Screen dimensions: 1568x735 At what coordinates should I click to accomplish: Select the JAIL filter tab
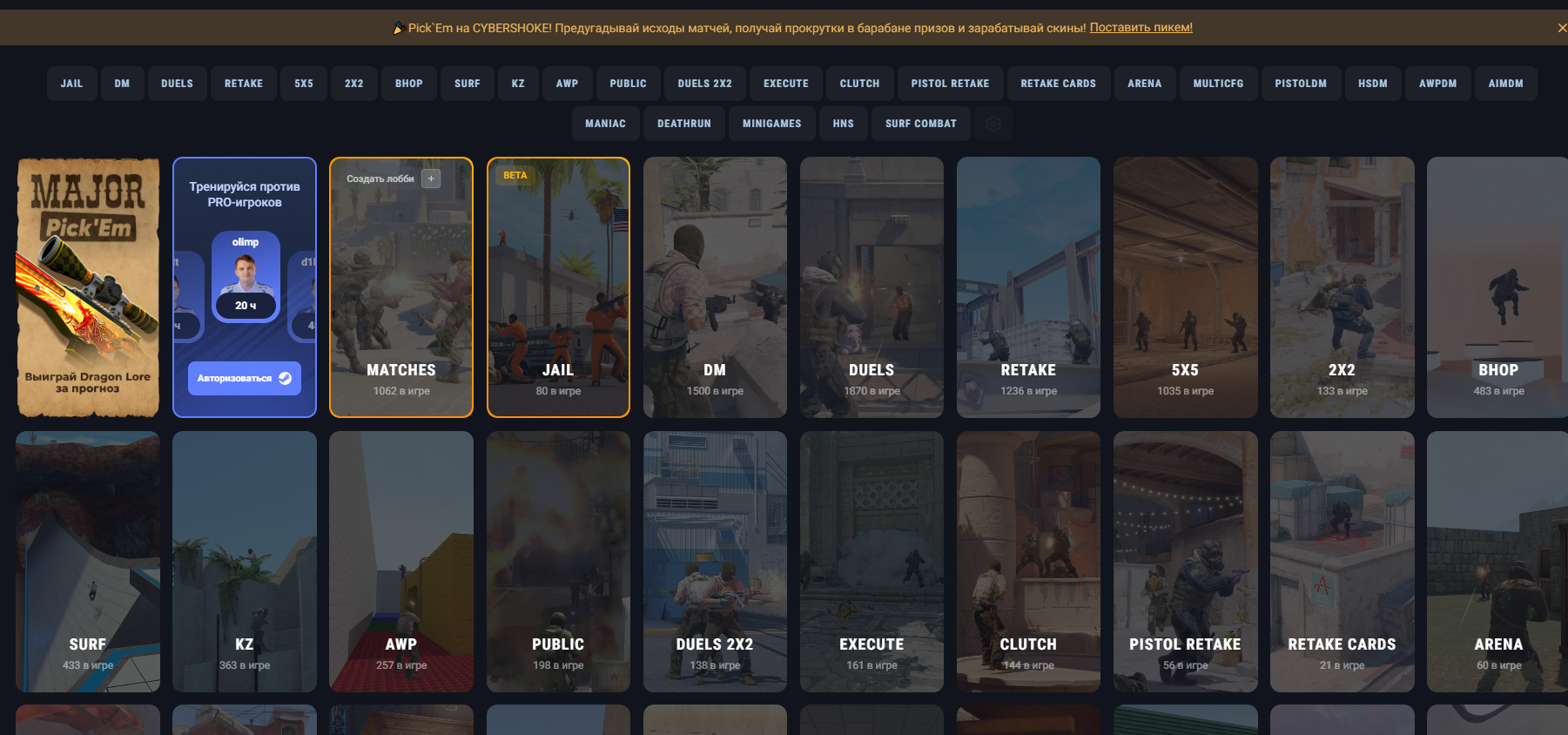(x=71, y=84)
